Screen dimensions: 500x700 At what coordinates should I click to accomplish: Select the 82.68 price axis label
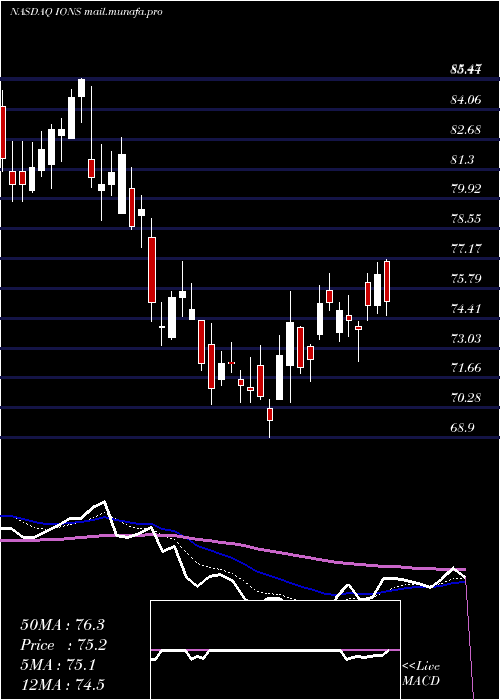(x=466, y=130)
